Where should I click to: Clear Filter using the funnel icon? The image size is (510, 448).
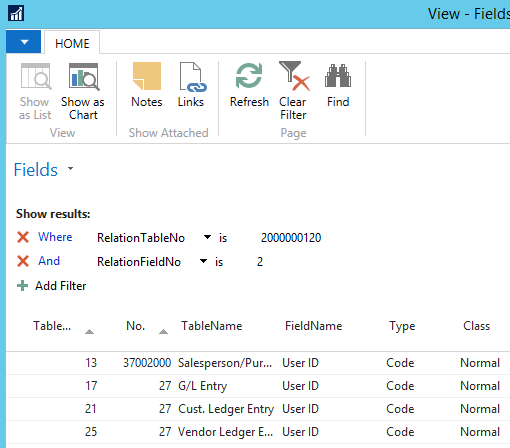point(294,76)
